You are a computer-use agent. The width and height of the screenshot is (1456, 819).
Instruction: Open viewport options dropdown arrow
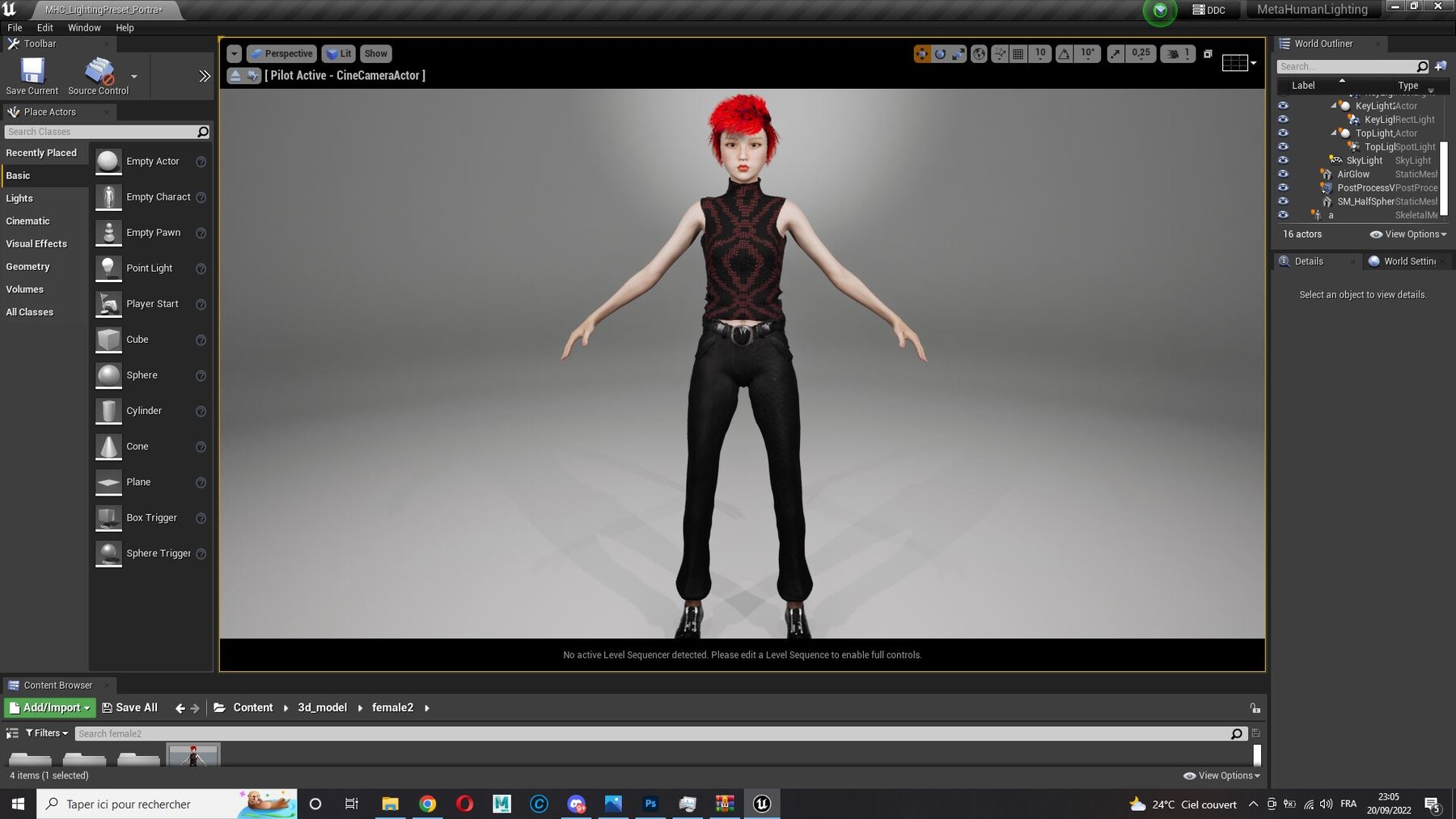[x=234, y=53]
